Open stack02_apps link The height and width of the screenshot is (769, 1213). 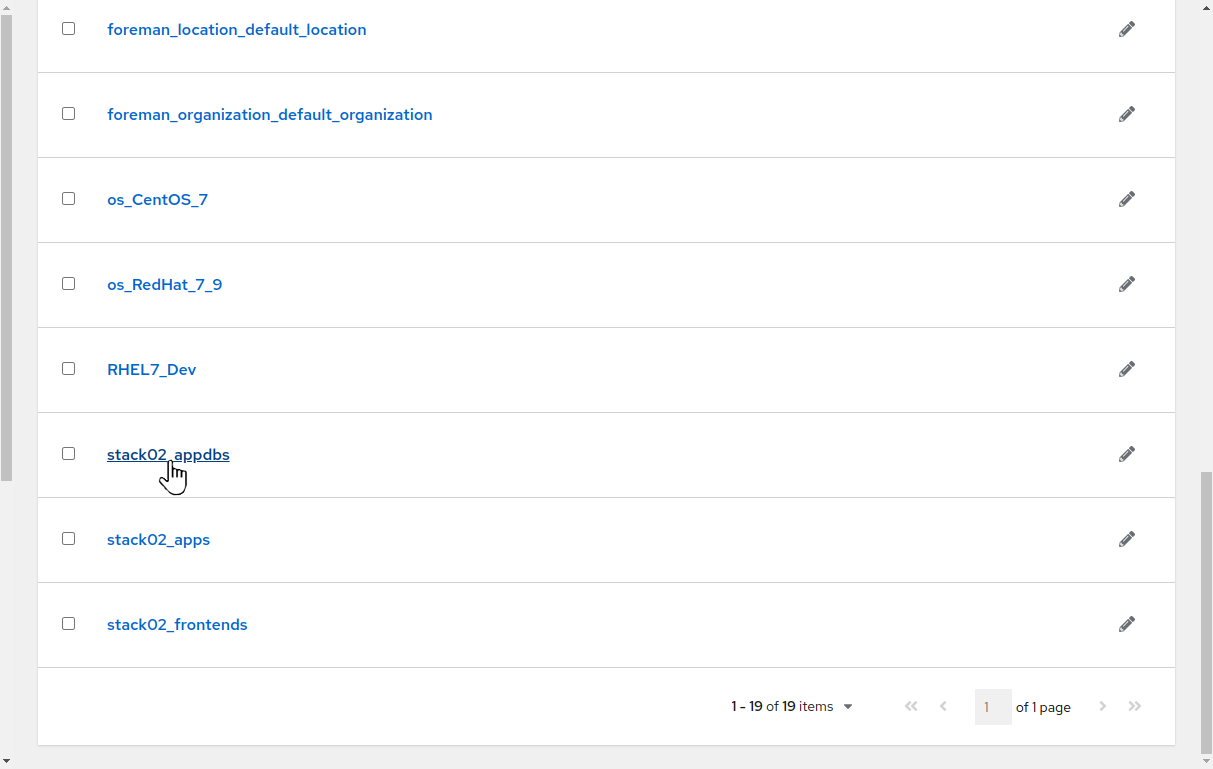pyautogui.click(x=158, y=540)
